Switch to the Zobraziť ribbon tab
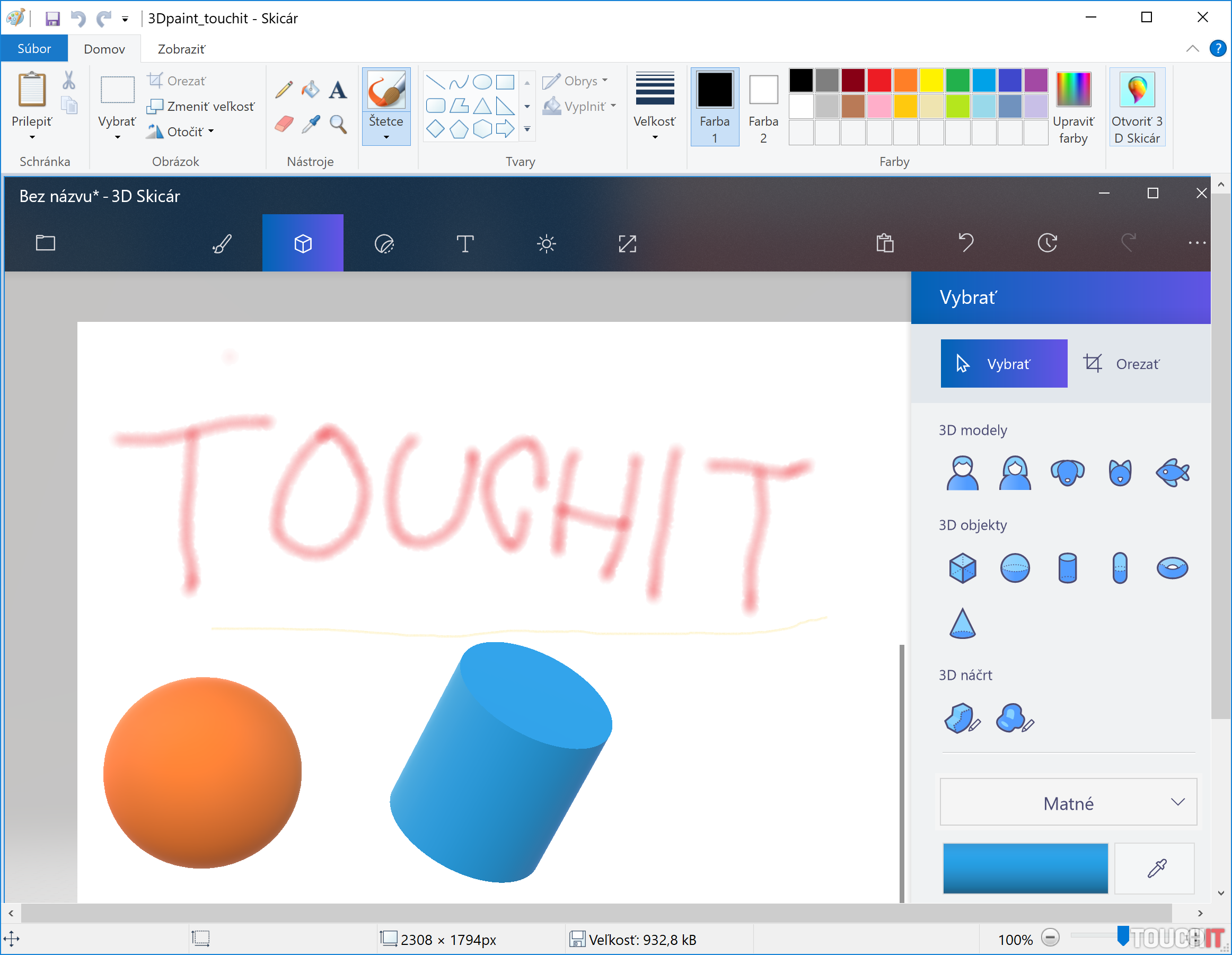 tap(181, 49)
